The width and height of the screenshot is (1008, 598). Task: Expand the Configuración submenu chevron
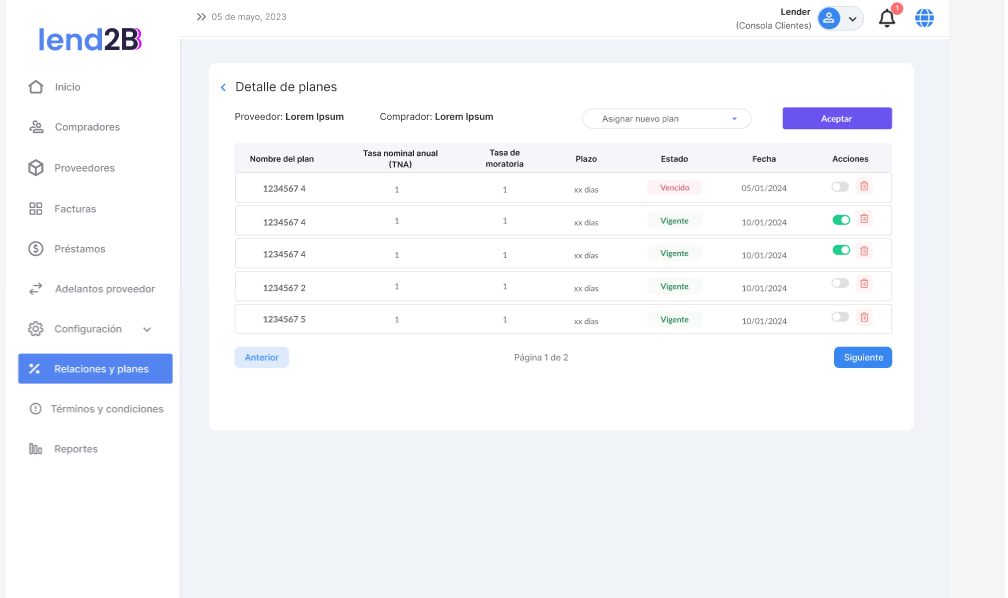(x=147, y=329)
